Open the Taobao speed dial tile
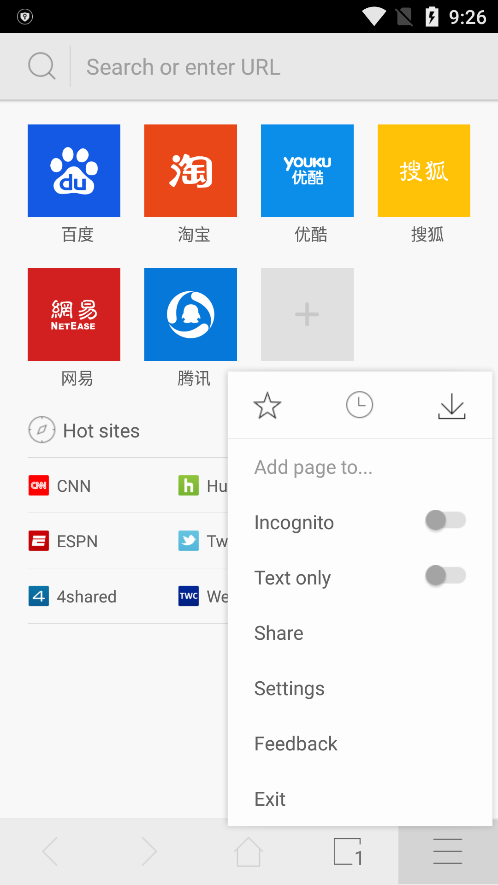 pyautogui.click(x=190, y=170)
